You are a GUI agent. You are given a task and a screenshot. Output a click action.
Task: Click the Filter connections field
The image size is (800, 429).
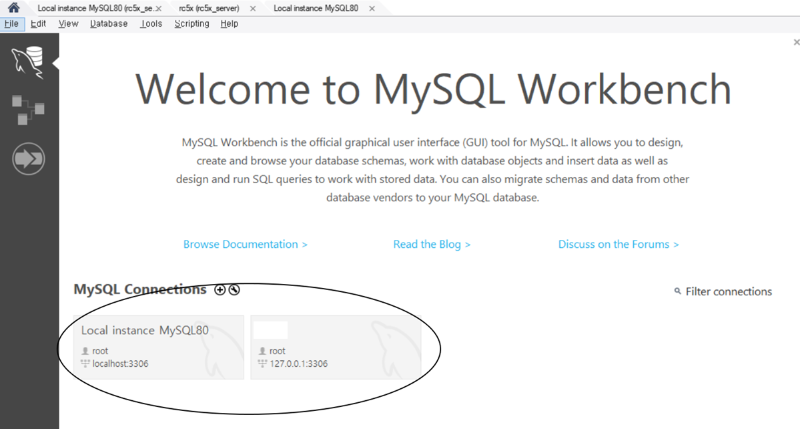[x=728, y=292]
